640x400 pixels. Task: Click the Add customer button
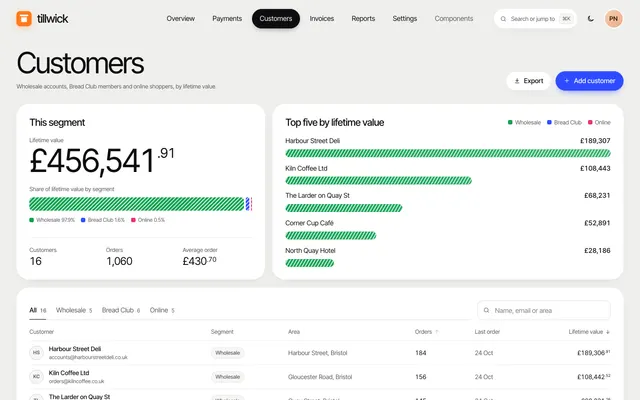click(x=589, y=81)
